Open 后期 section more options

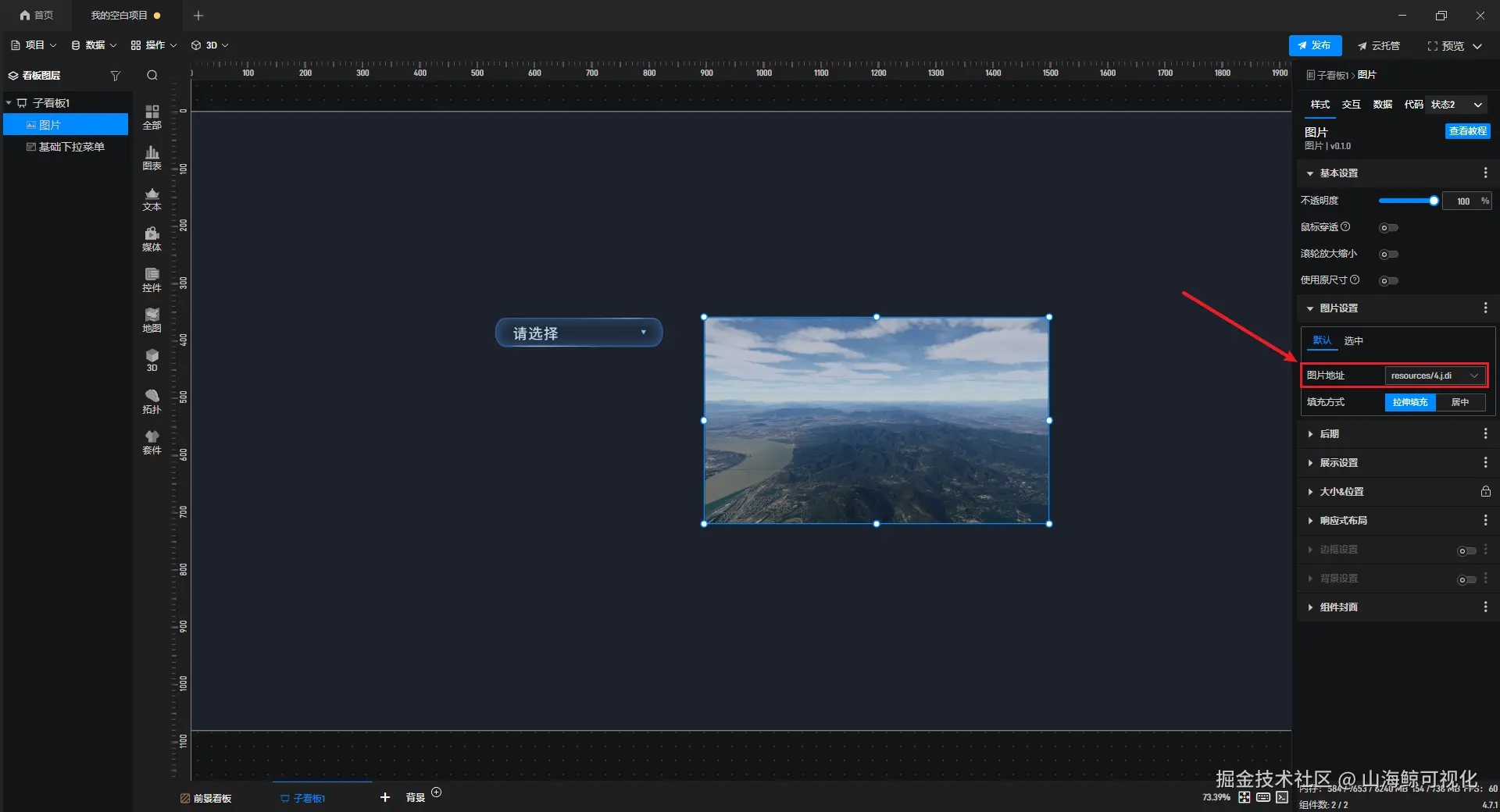pyautogui.click(x=1485, y=433)
